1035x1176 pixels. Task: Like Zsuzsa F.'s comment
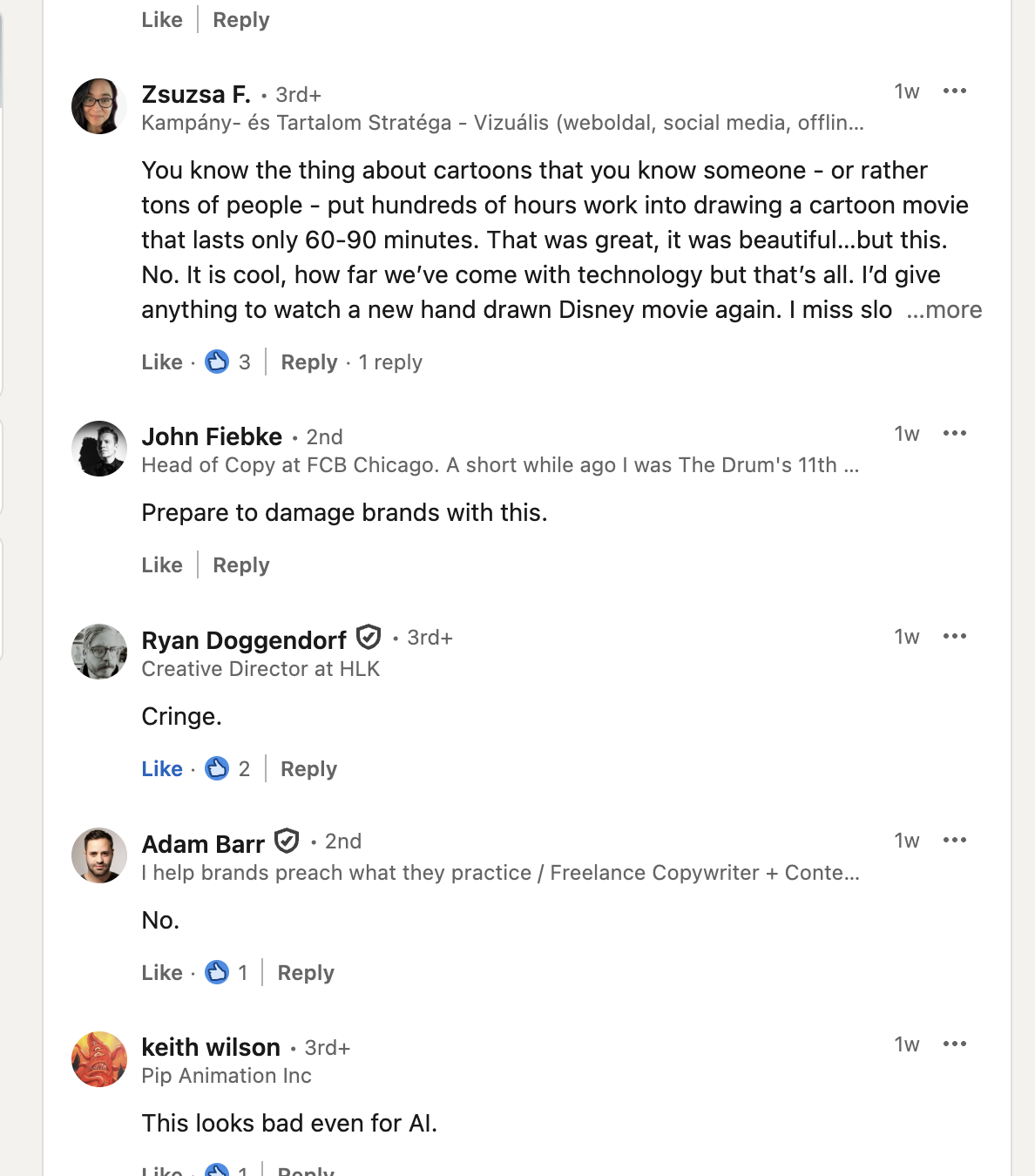(x=162, y=362)
